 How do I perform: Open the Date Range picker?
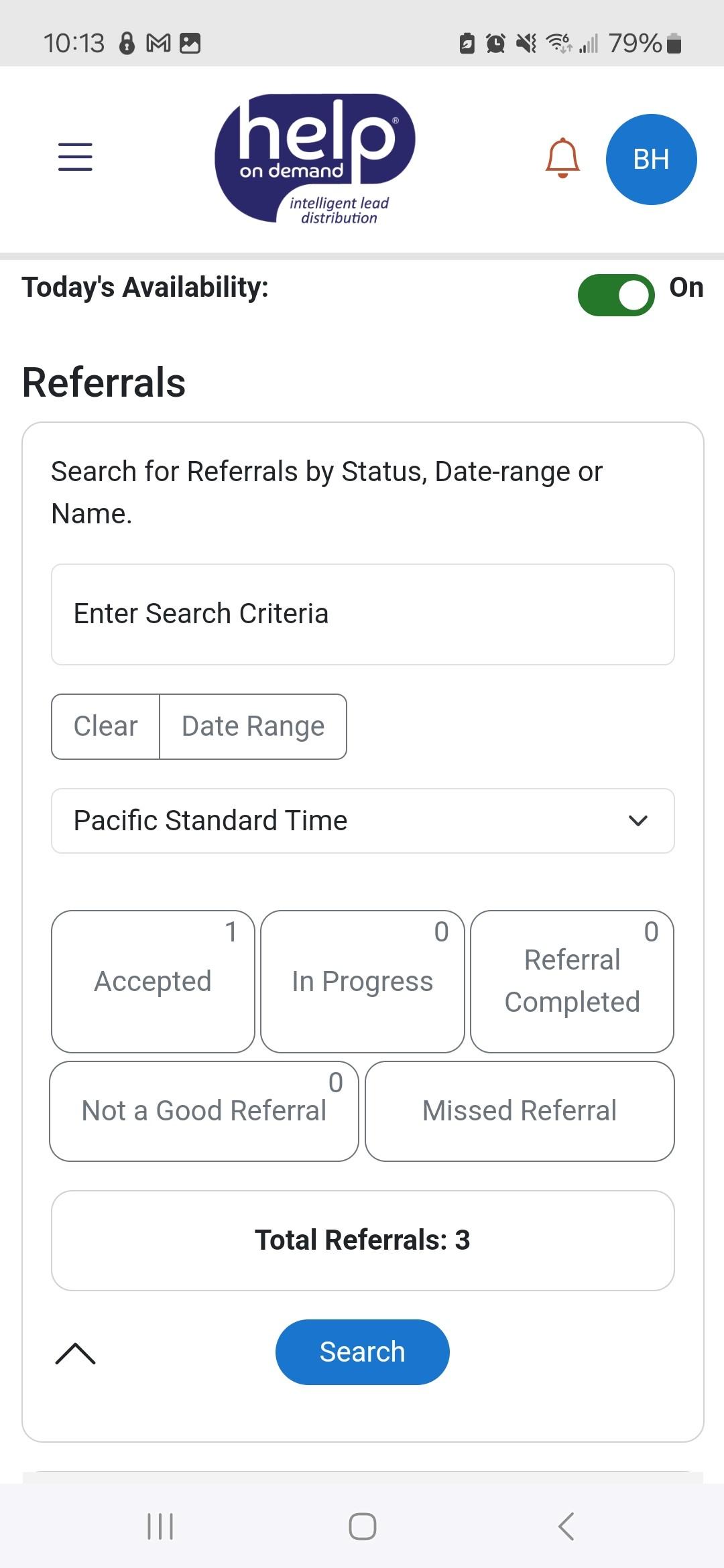(253, 726)
